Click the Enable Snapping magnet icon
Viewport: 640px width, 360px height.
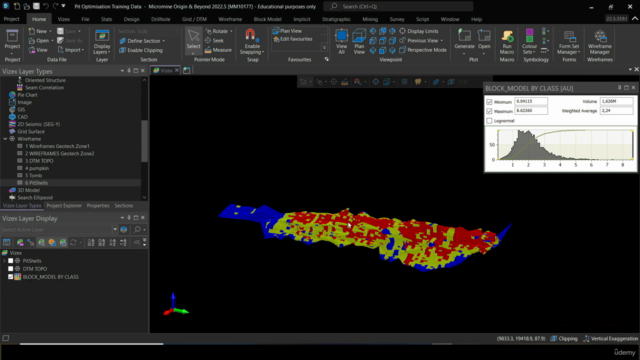click(251, 36)
